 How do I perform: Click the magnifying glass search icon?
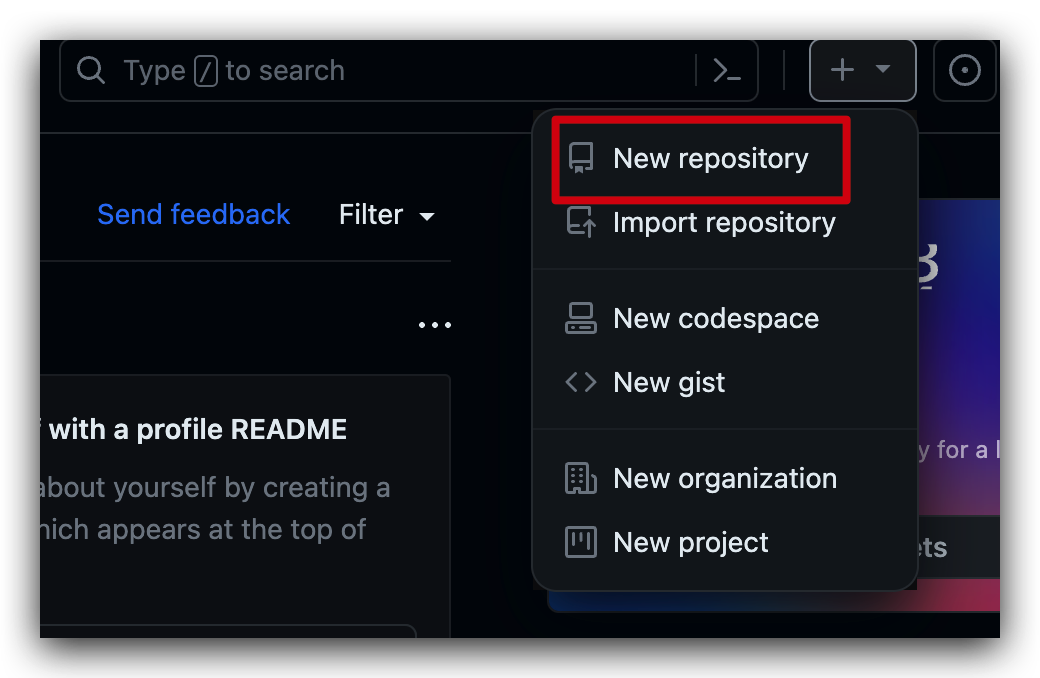click(90, 71)
